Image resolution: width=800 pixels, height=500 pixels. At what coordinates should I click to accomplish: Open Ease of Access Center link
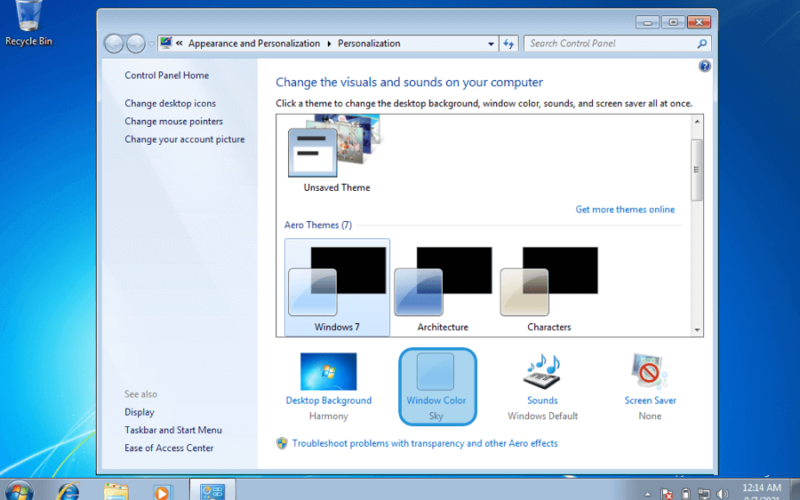coord(169,448)
